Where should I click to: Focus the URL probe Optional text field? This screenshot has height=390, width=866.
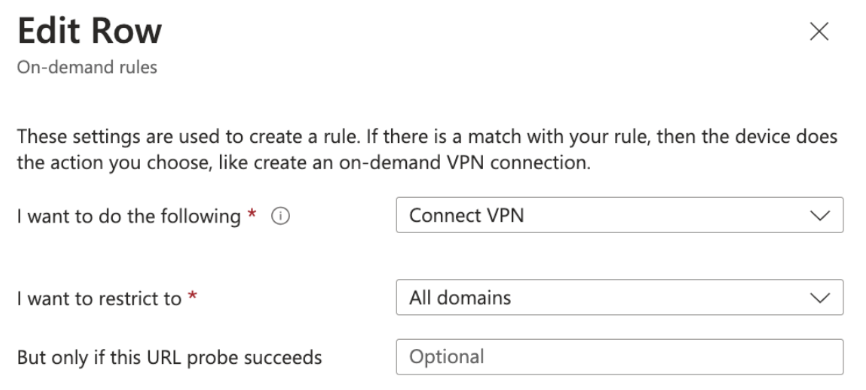click(x=619, y=357)
